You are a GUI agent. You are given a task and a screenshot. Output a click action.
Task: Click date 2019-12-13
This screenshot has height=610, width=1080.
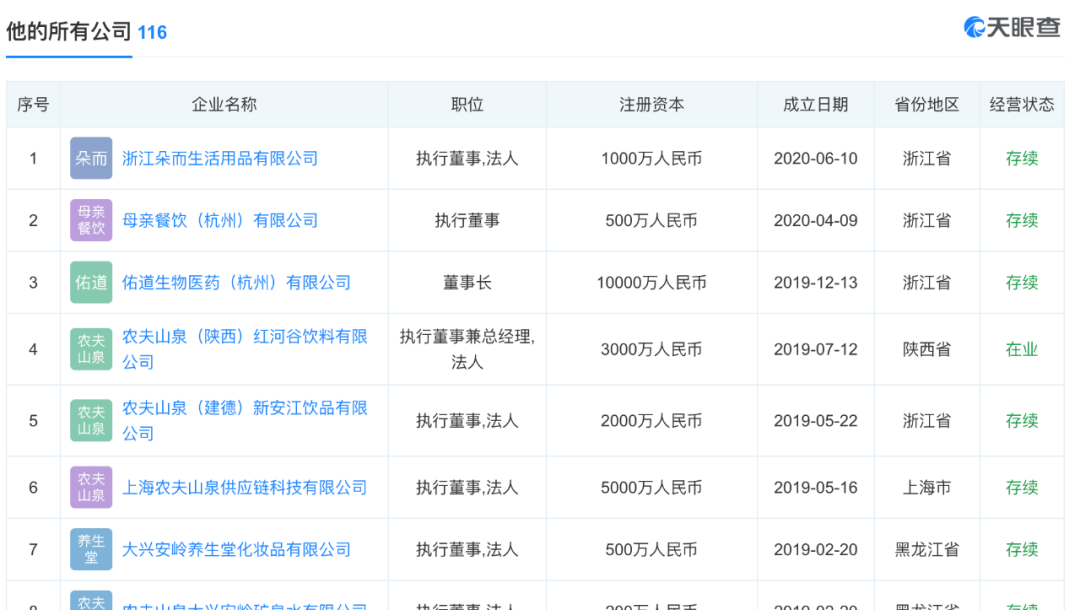[816, 282]
